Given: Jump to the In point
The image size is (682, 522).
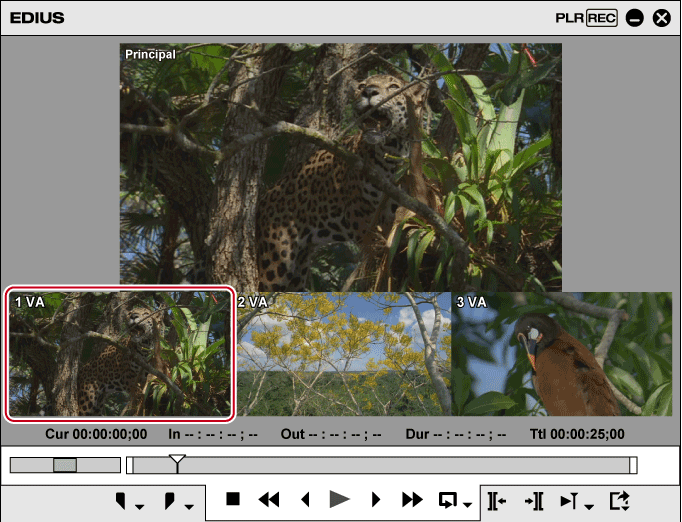Looking at the screenshot, I should (496, 500).
